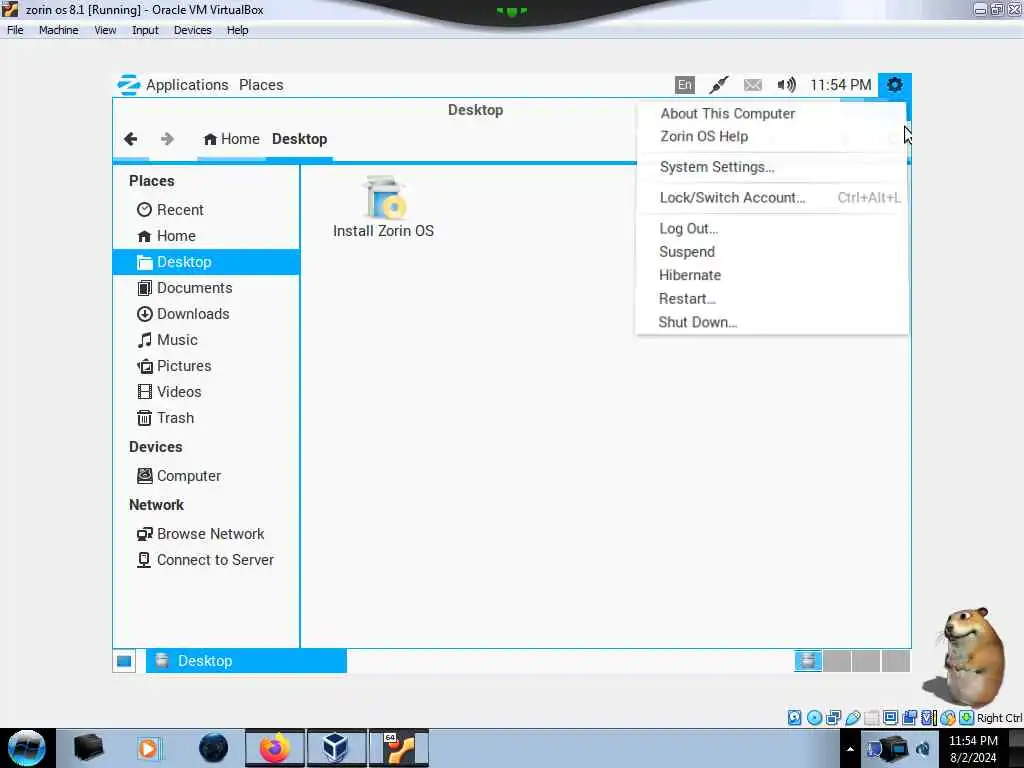The width and height of the screenshot is (1024, 768).
Task: Switch to the second workspace in switcher
Action: pyautogui.click(x=837, y=661)
